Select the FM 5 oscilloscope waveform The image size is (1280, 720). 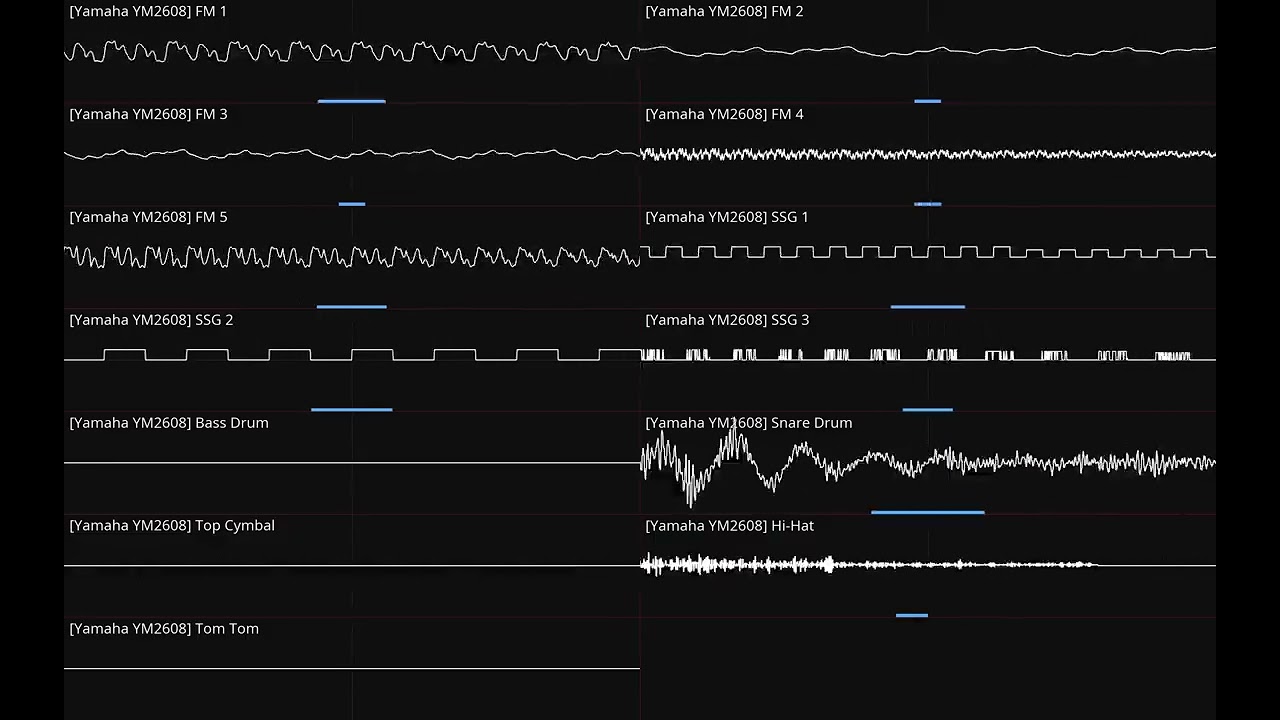click(352, 257)
